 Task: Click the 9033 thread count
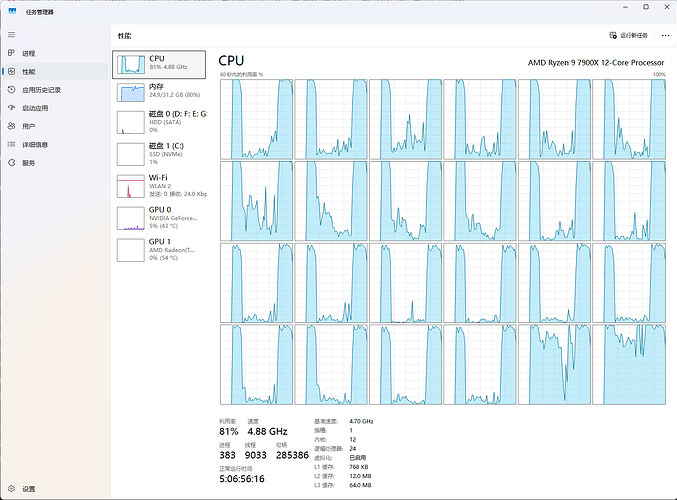(x=256, y=455)
